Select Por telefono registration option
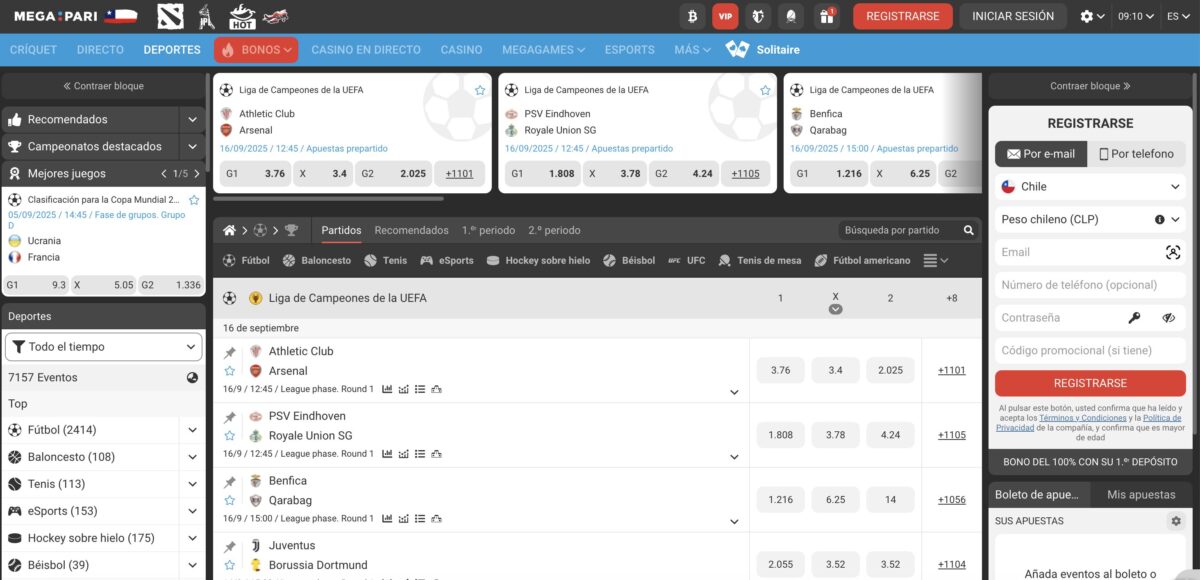Screen dimensions: 1200x580 tap(1136, 154)
